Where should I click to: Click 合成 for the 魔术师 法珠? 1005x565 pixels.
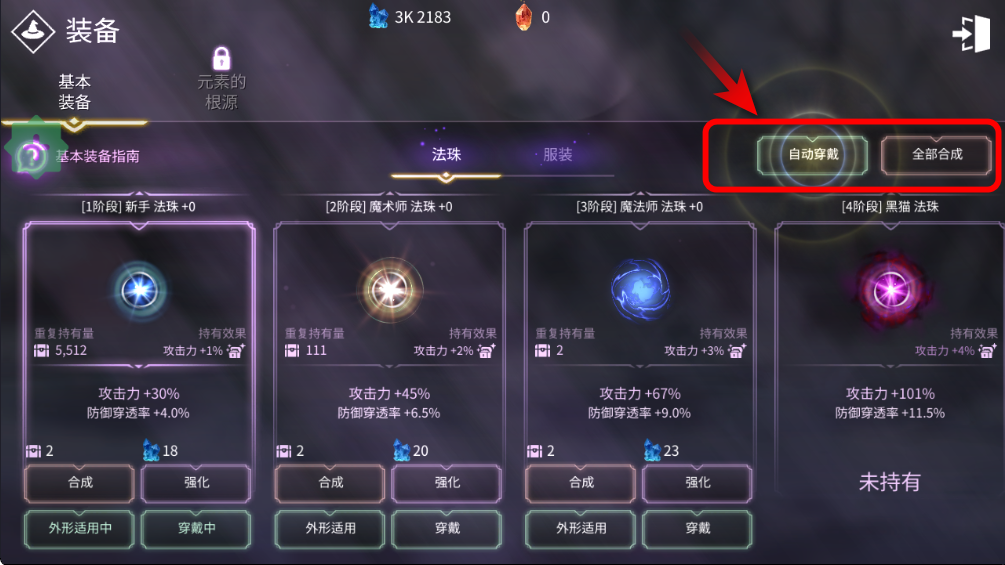tap(330, 482)
